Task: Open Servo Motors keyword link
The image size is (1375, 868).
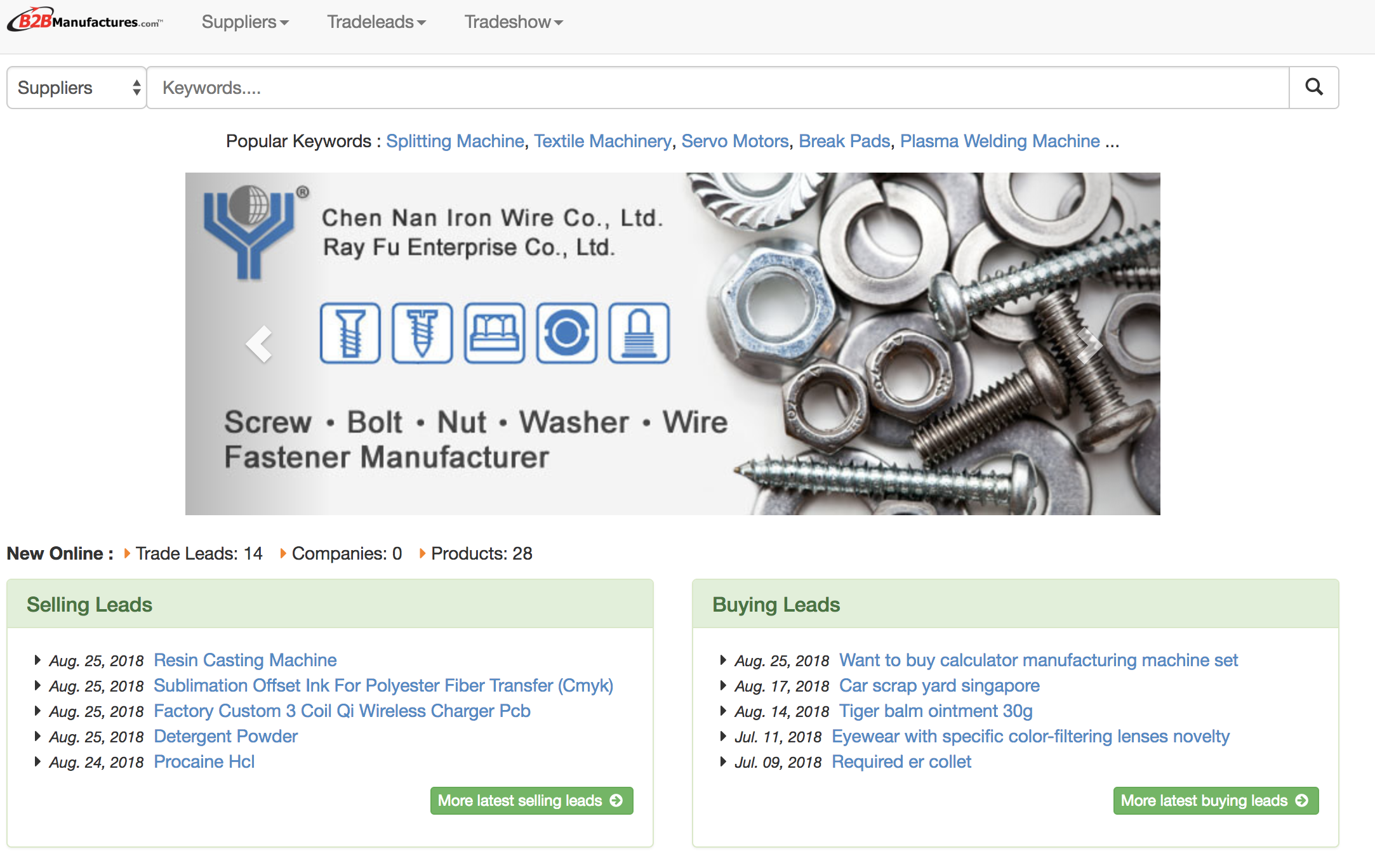Action: pos(735,141)
